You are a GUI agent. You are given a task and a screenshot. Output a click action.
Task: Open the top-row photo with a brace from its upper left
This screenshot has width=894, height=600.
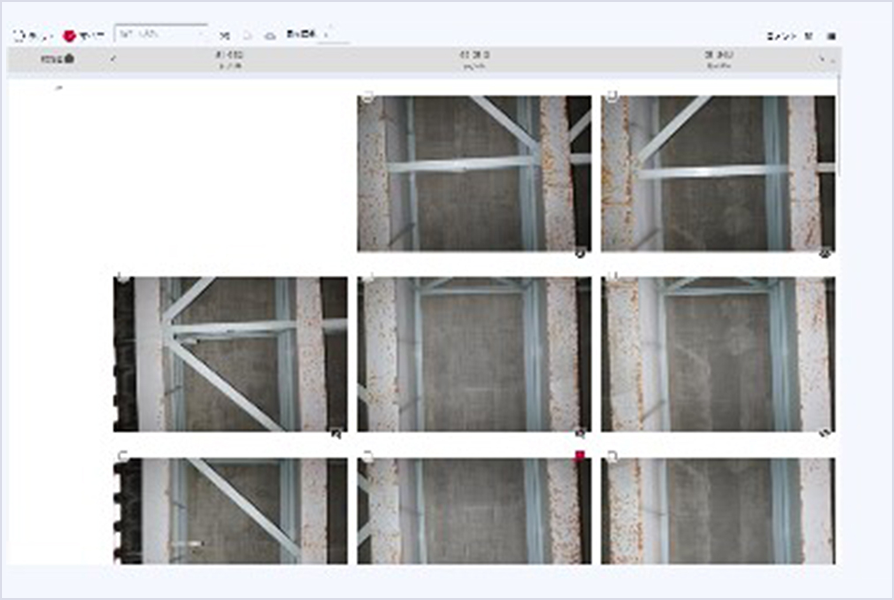tap(474, 173)
